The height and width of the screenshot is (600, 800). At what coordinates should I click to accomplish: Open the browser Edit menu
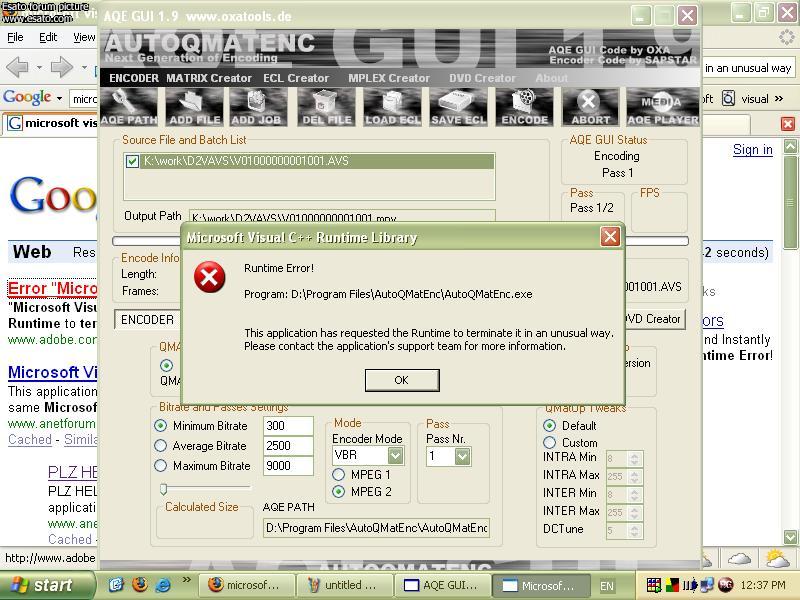[48, 37]
